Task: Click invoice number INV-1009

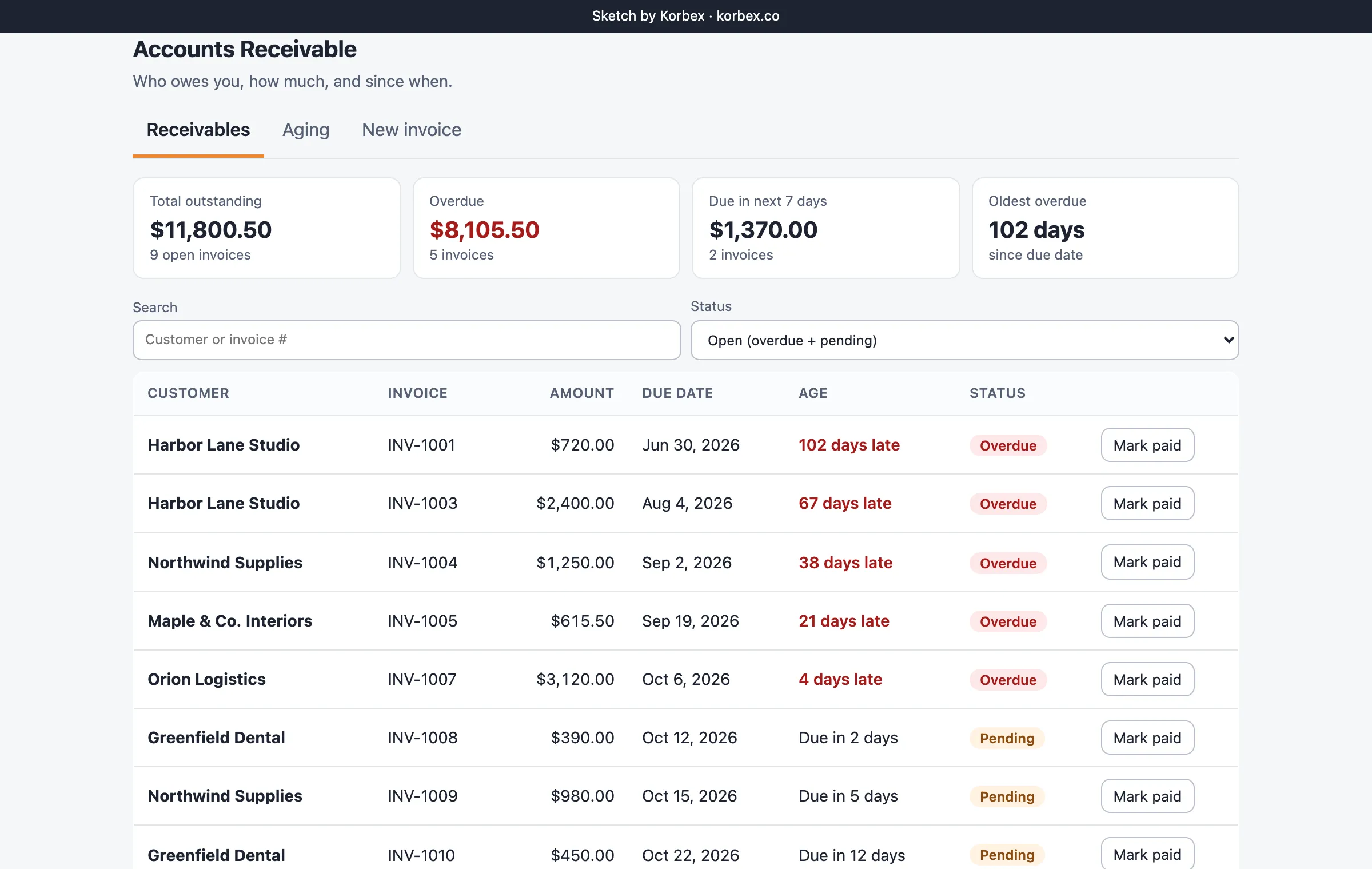Action: pos(422,796)
